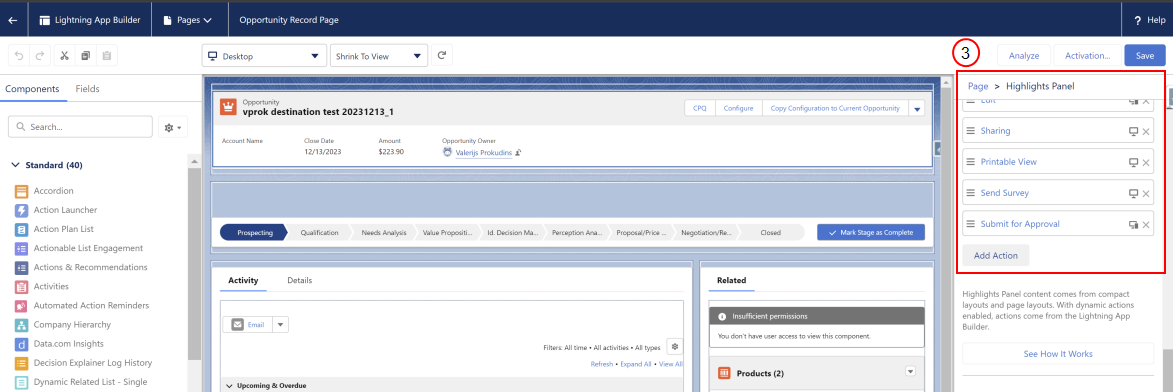
Task: Remove the Send Survey action
Action: coord(1145,193)
